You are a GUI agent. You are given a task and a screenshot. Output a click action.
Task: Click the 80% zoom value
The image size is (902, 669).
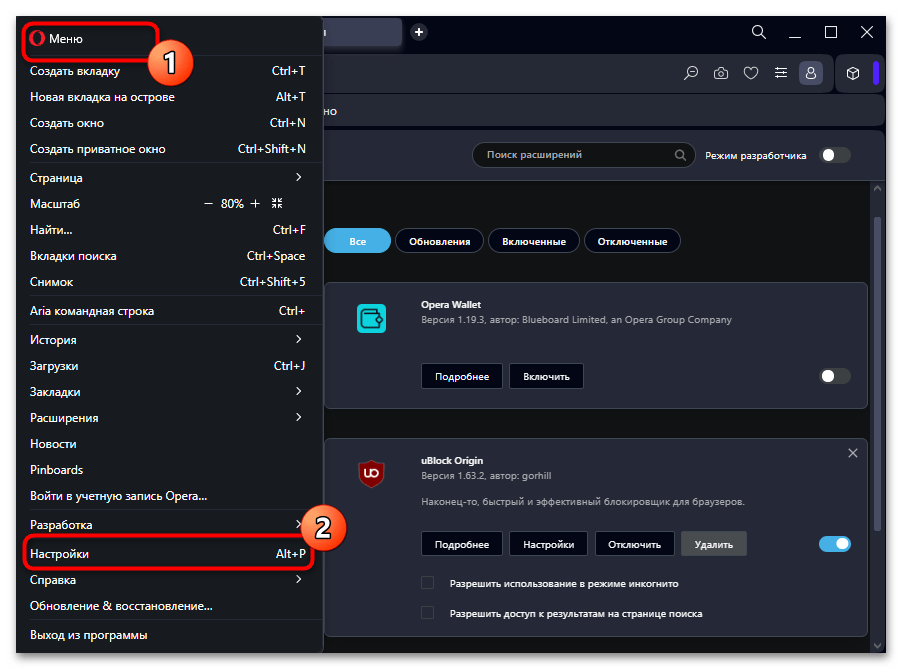click(232, 204)
